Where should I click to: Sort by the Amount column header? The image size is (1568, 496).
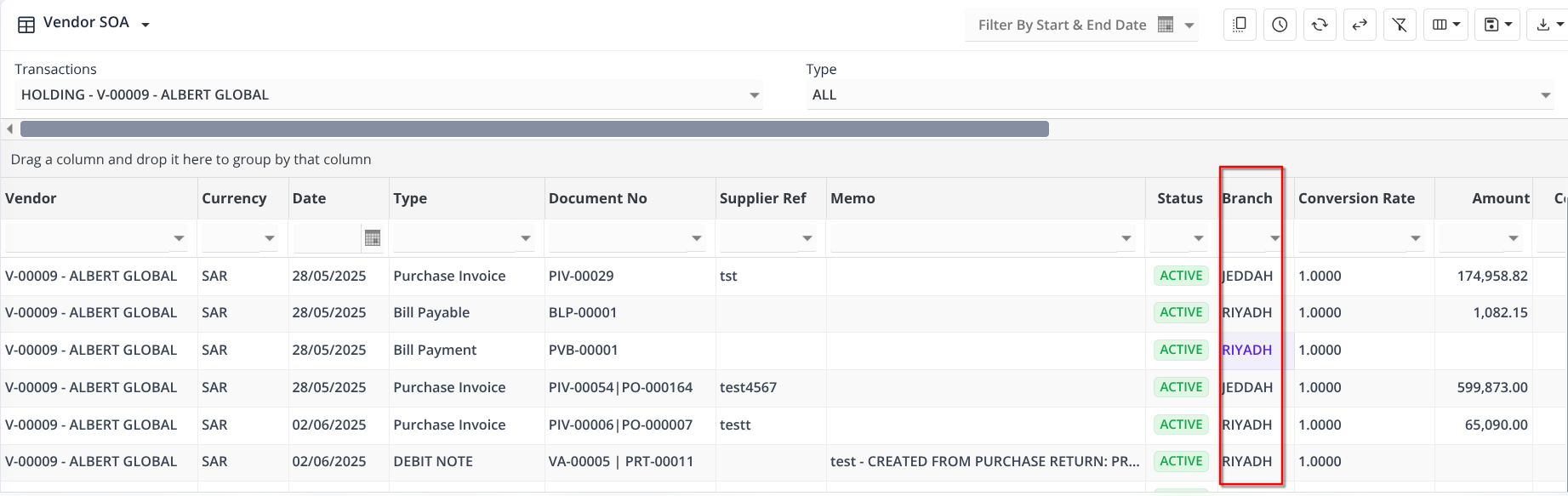(x=1500, y=198)
